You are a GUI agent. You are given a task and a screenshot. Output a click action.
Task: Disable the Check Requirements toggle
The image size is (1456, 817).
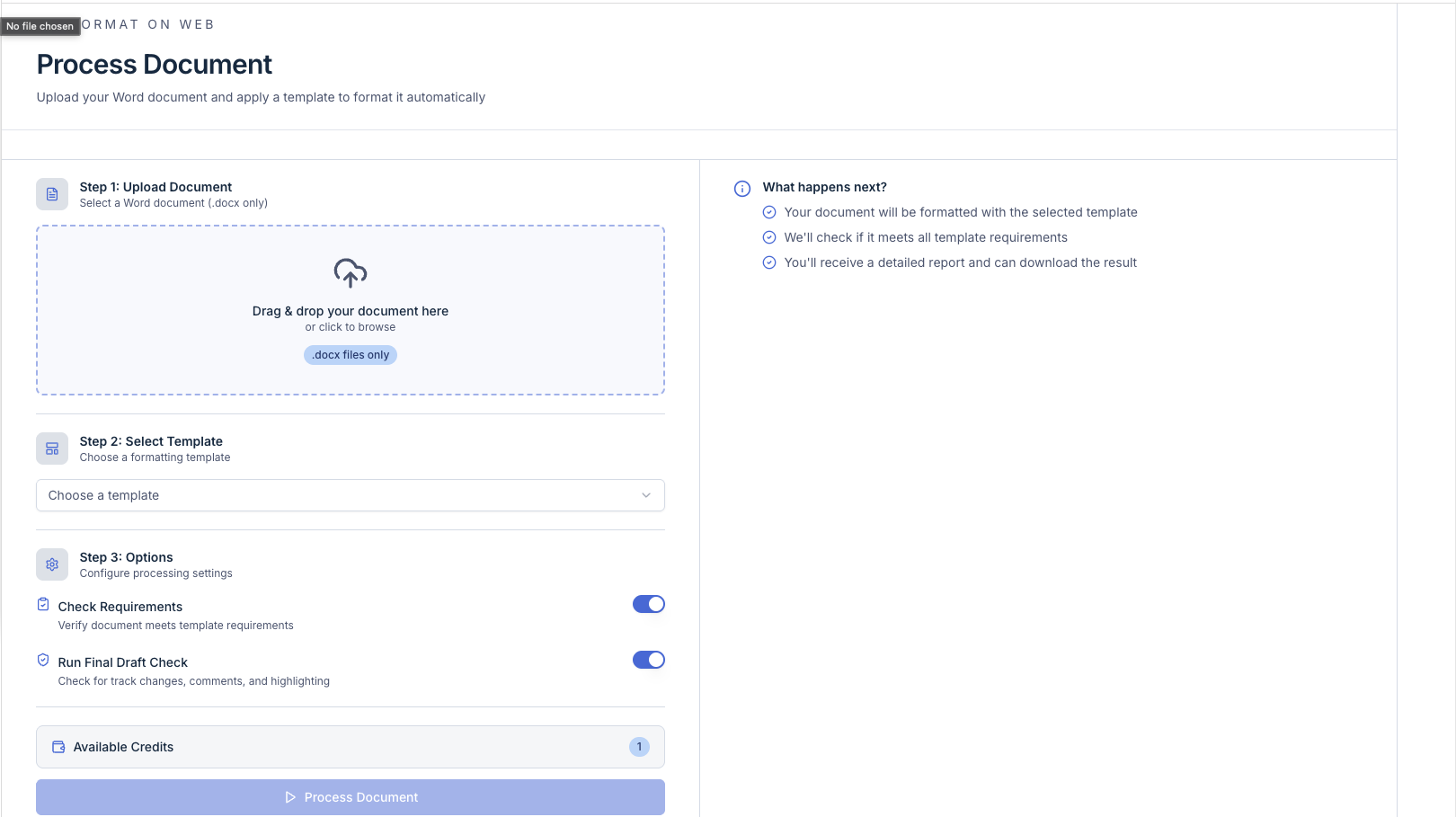(648, 604)
